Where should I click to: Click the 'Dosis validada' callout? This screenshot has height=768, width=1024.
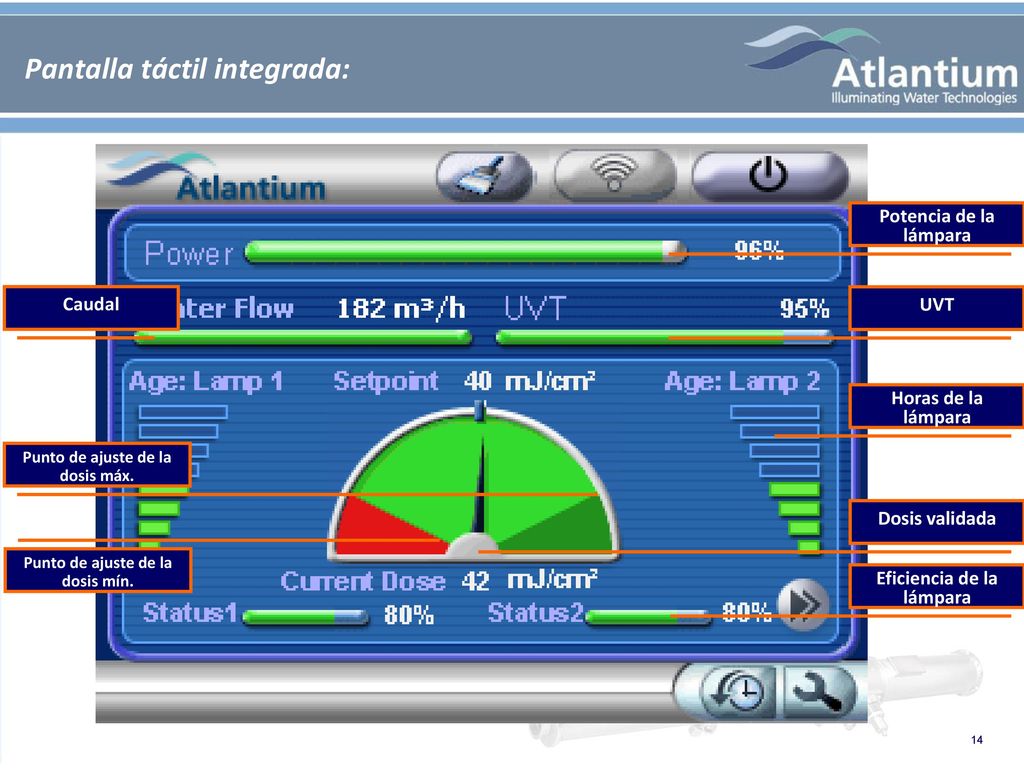[x=936, y=520]
